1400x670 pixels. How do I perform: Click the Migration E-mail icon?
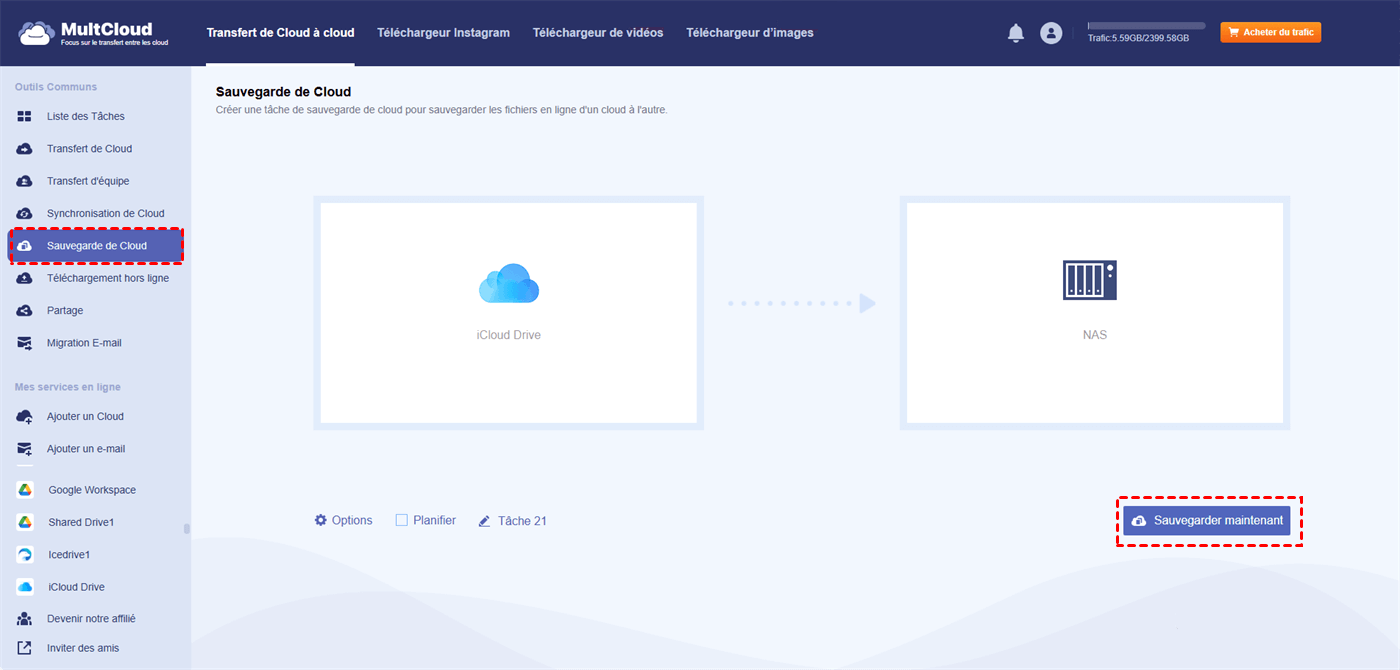25,343
